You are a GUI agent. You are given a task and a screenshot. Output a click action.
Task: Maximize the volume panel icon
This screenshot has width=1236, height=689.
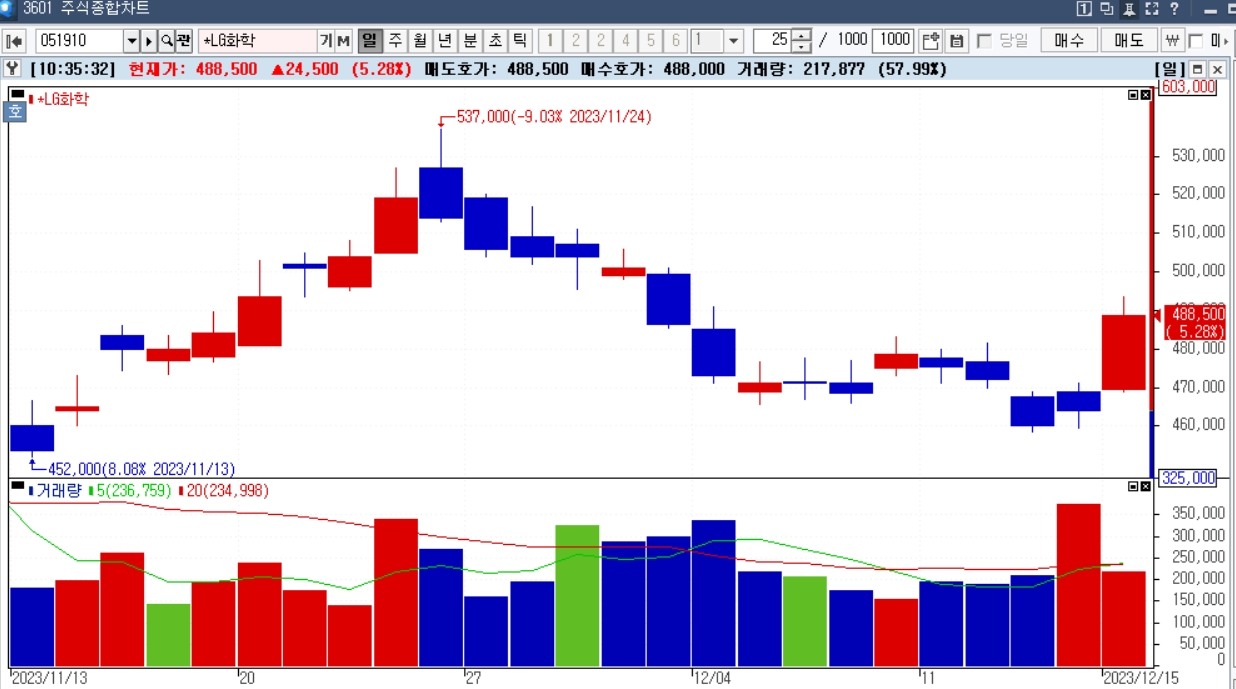[1133, 487]
